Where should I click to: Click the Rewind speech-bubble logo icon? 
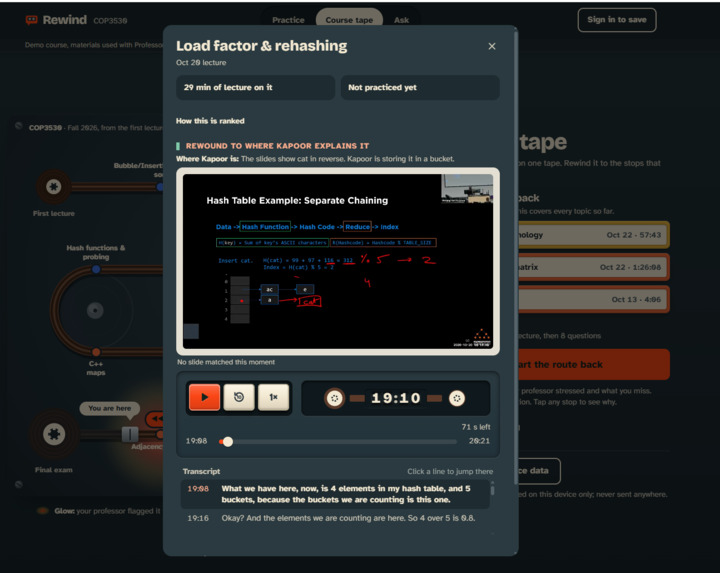click(32, 20)
